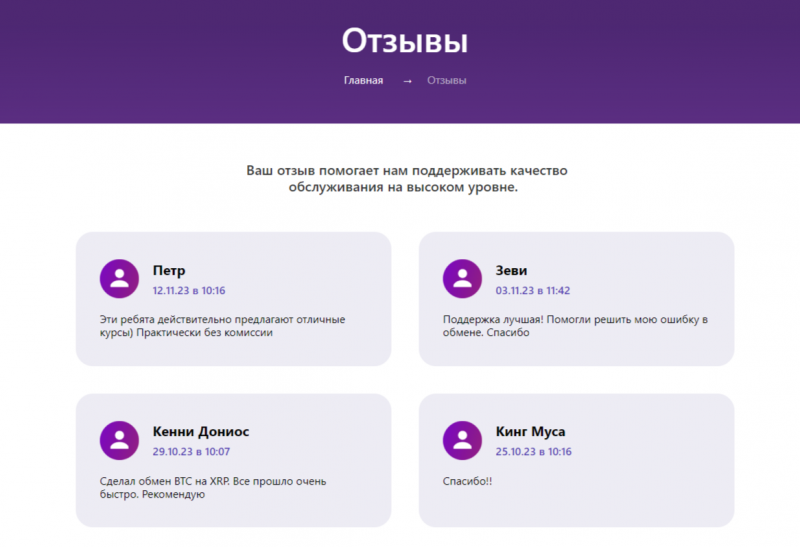Click the page heading Отзывы
This screenshot has width=800, height=547.
tap(405, 41)
